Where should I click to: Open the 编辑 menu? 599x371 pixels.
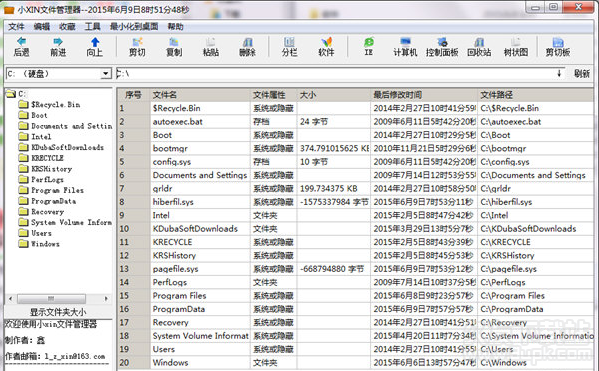click(42, 26)
